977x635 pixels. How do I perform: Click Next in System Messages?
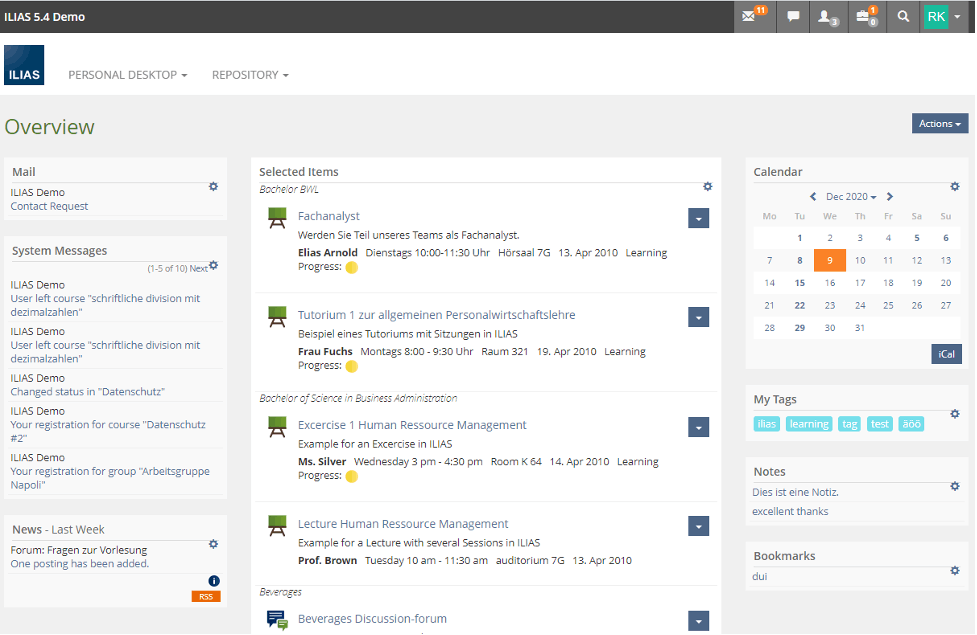tap(198, 269)
